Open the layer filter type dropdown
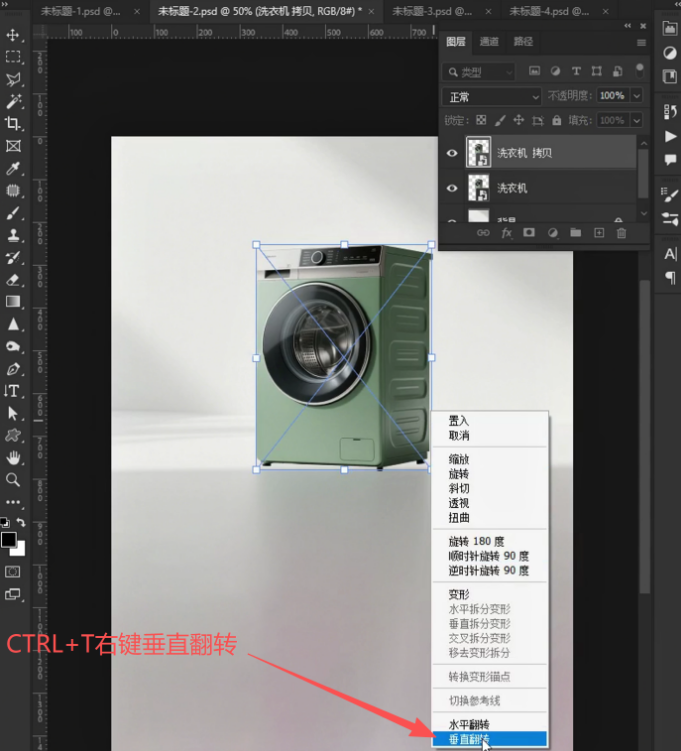 coord(478,72)
